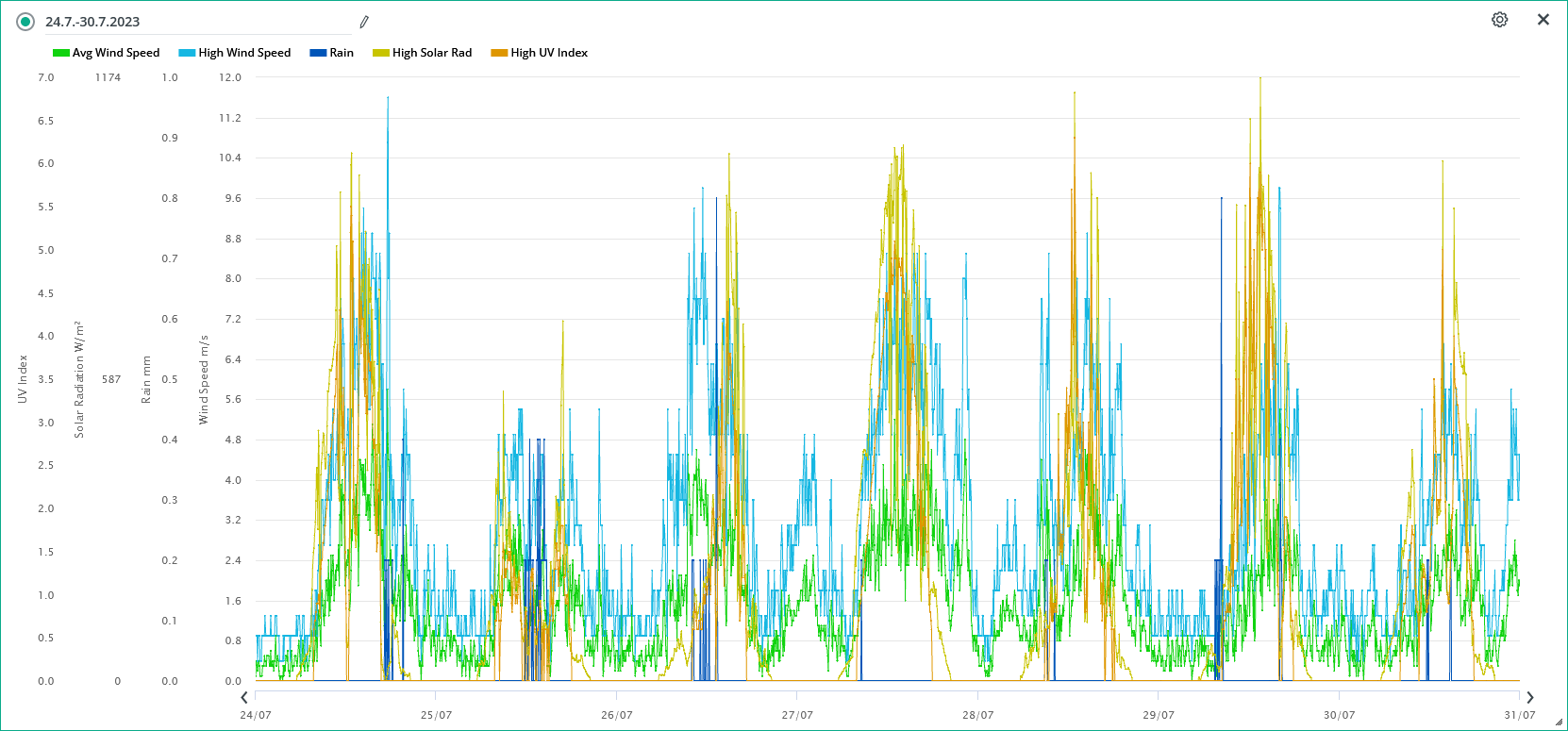Go to previous week using left arrow
The height and width of the screenshot is (731, 1568).
tap(244, 698)
